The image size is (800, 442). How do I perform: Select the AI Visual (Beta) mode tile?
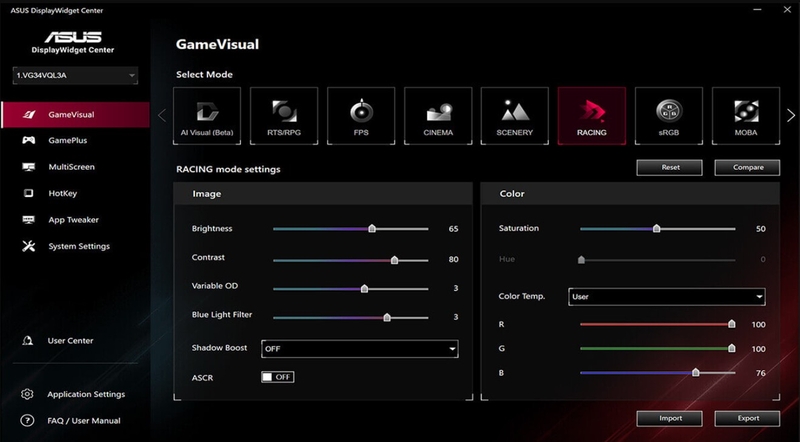(207, 116)
